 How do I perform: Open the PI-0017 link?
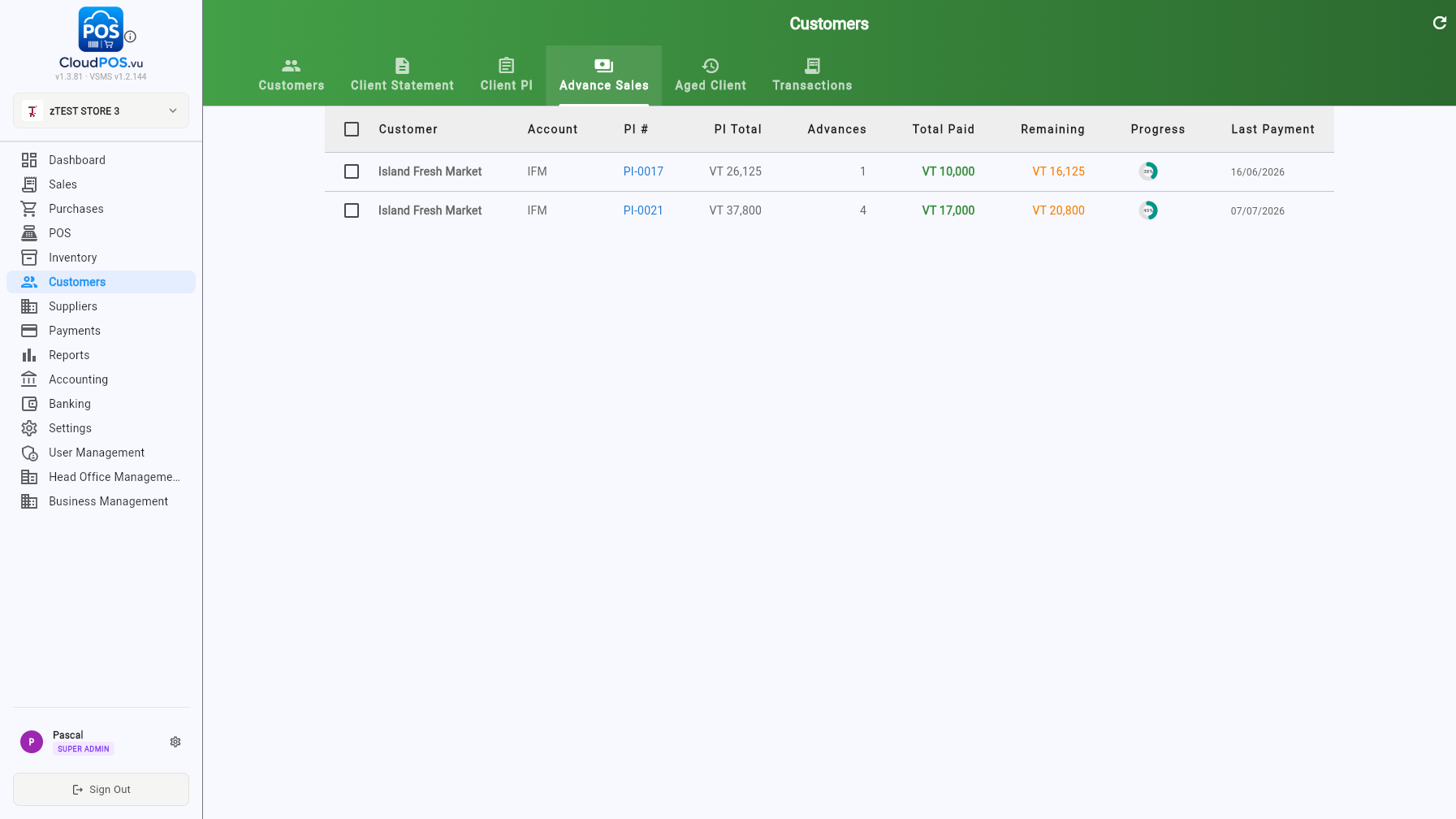(643, 171)
